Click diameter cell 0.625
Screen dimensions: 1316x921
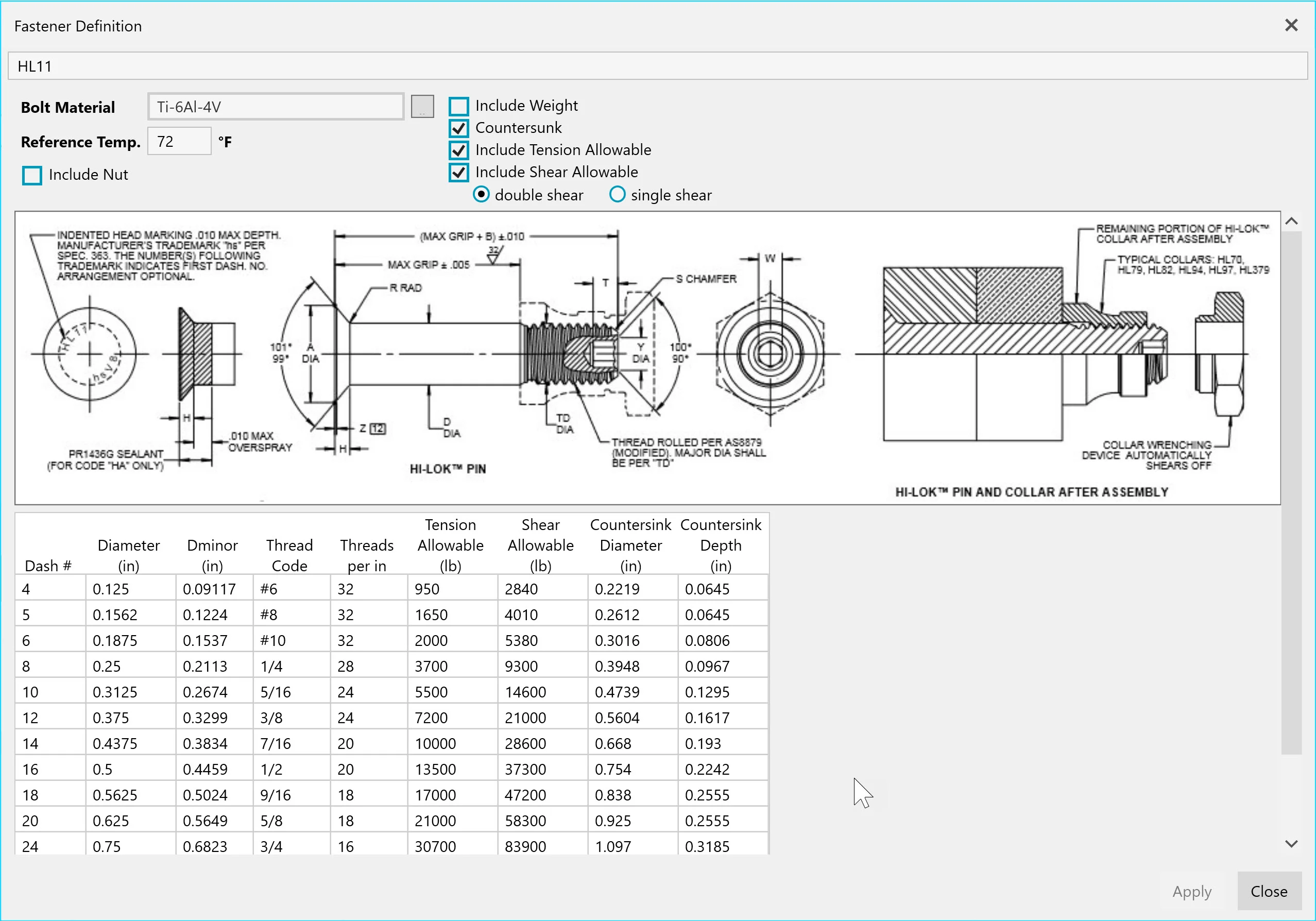[x=131, y=820]
